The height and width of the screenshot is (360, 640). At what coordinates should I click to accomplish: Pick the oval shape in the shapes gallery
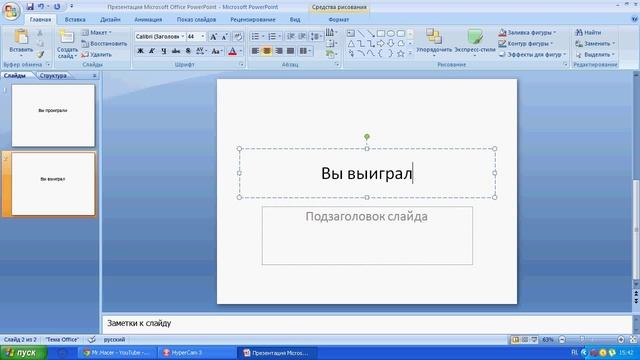[x=391, y=33]
